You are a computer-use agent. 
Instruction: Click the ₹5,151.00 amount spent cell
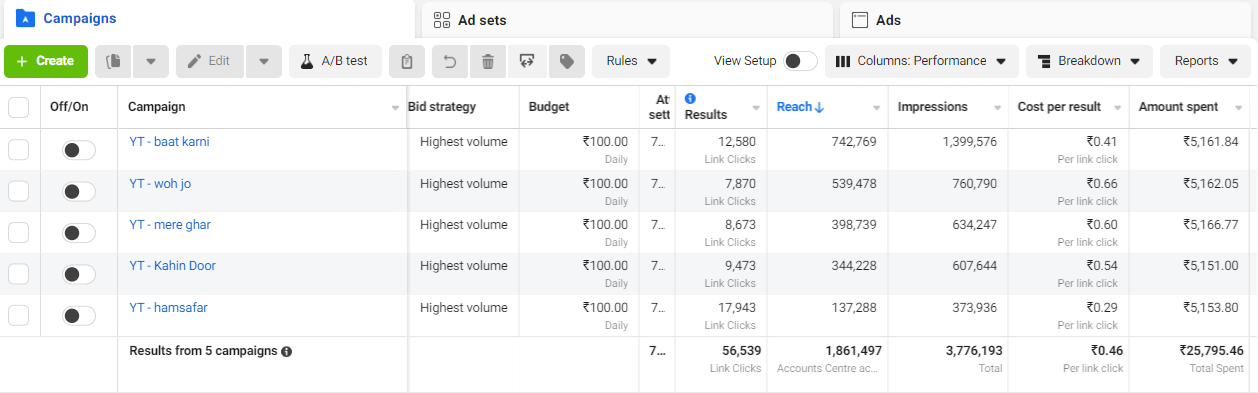click(x=1211, y=266)
